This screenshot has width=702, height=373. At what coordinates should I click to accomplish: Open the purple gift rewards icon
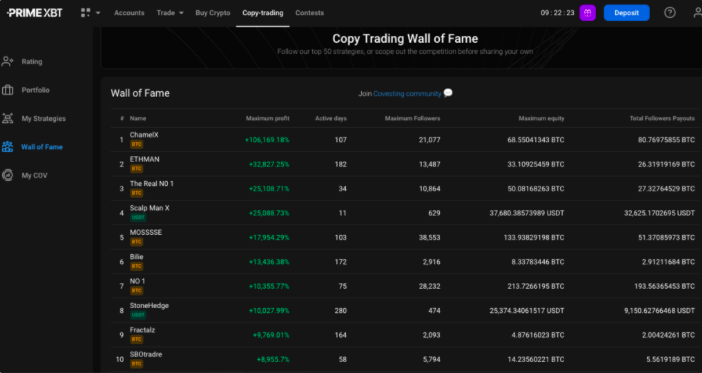pyautogui.click(x=587, y=13)
